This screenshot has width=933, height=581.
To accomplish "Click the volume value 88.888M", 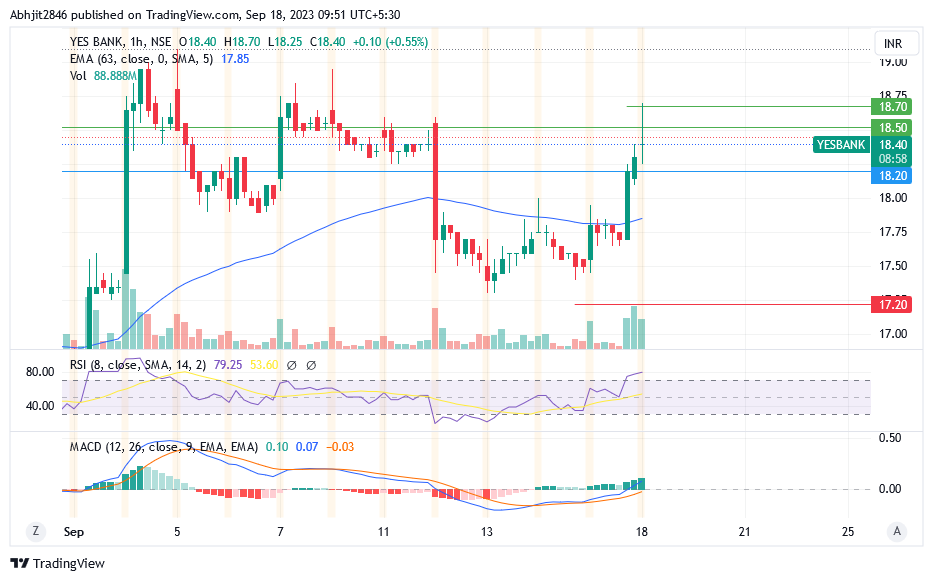I will click(115, 76).
